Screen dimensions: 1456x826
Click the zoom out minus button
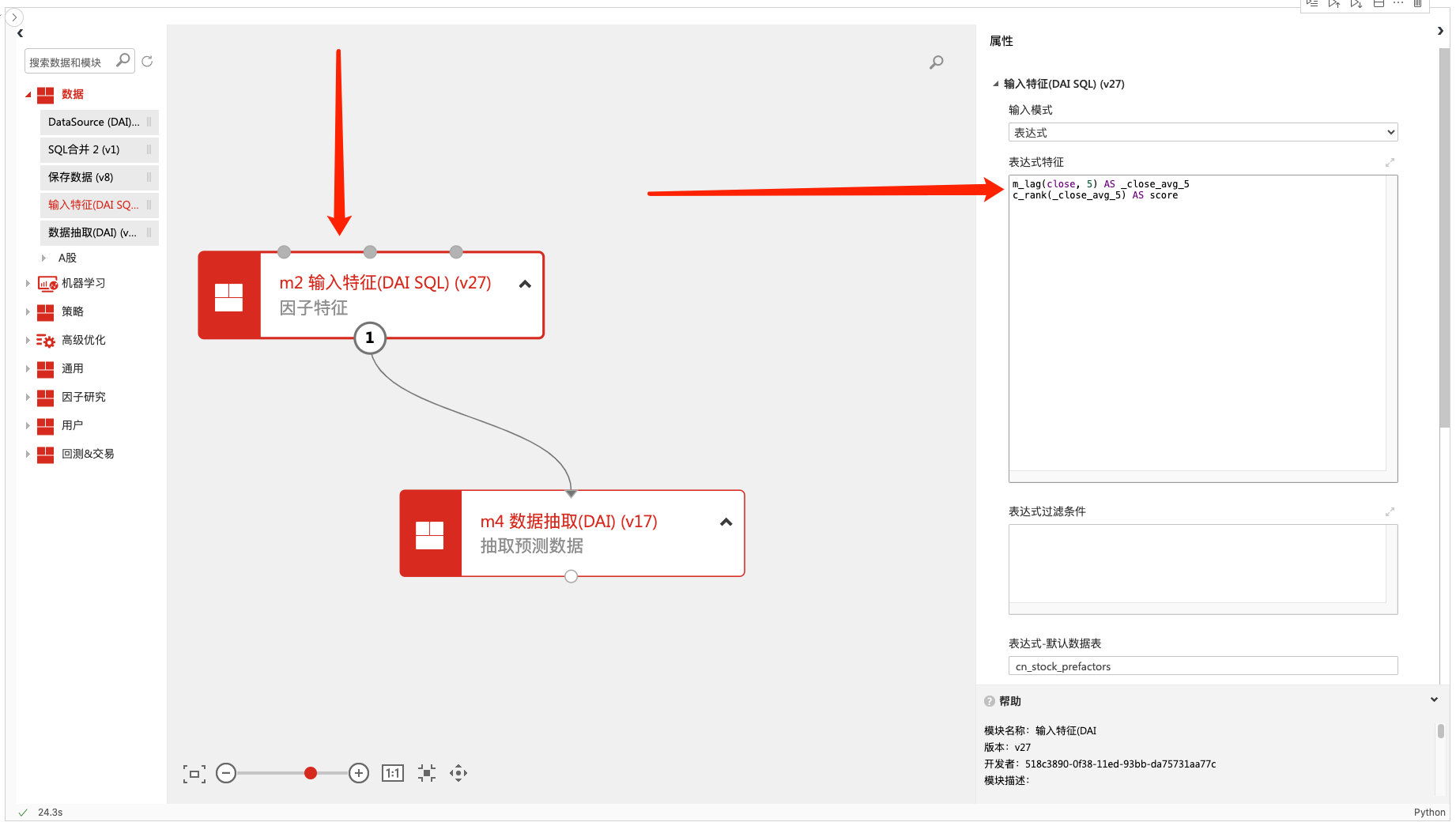pyautogui.click(x=226, y=773)
